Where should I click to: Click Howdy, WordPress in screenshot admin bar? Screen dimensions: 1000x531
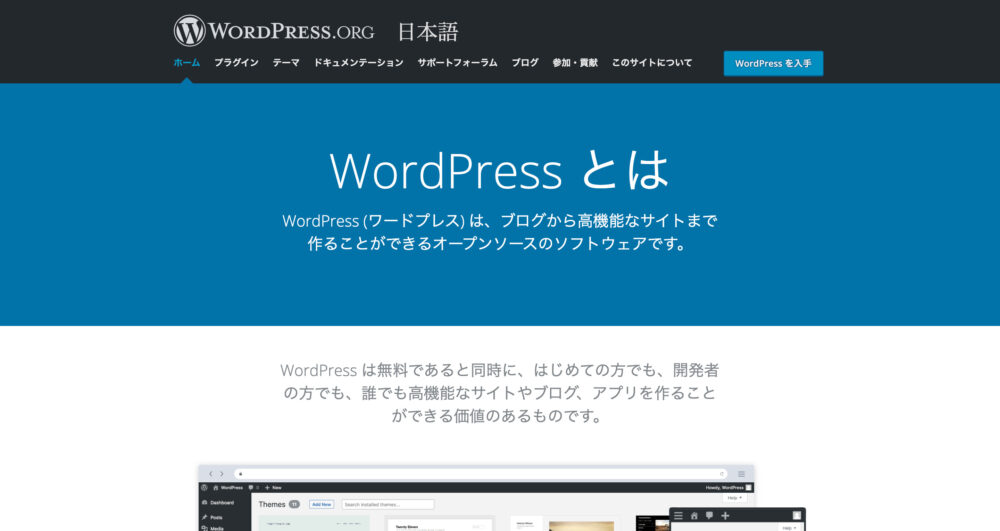[724, 488]
